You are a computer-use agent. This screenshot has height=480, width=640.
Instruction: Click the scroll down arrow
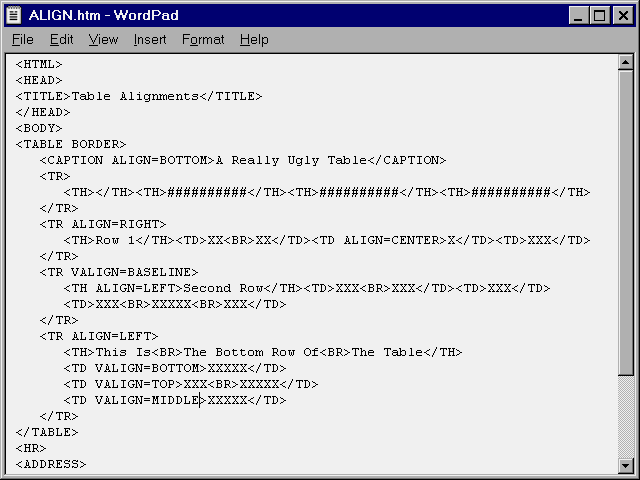pyautogui.click(x=626, y=465)
